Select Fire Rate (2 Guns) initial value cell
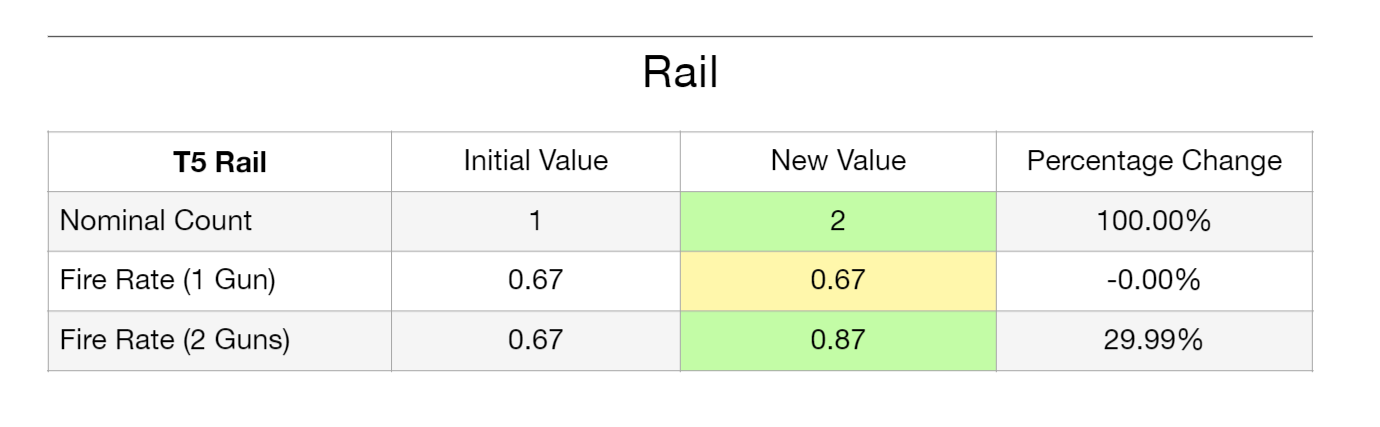The height and width of the screenshot is (427, 1380). pos(535,341)
